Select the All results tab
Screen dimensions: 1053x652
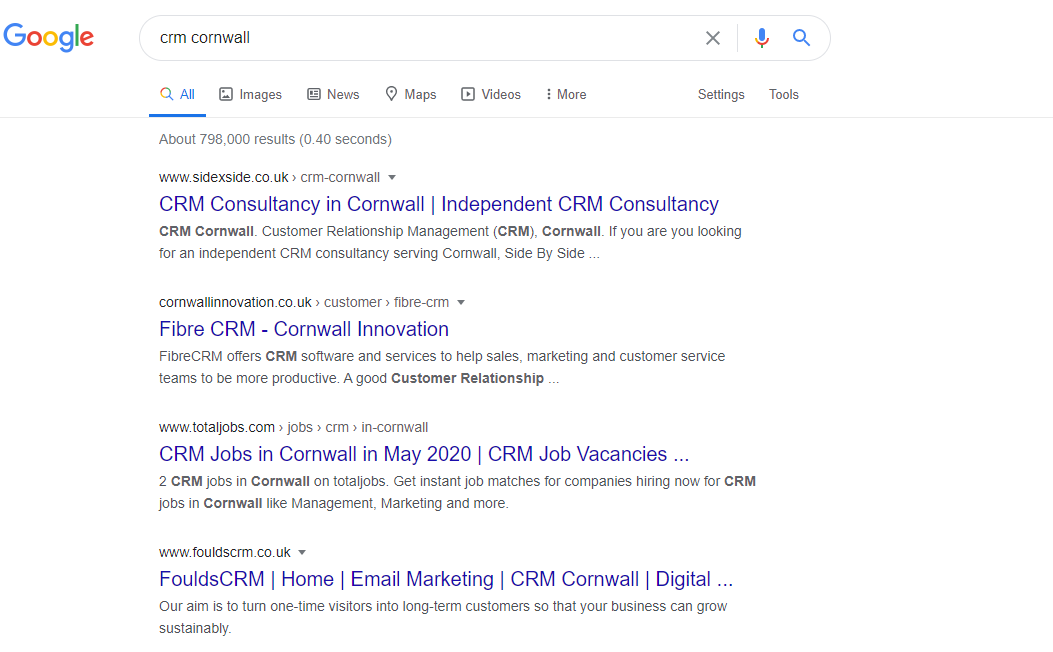click(x=177, y=95)
